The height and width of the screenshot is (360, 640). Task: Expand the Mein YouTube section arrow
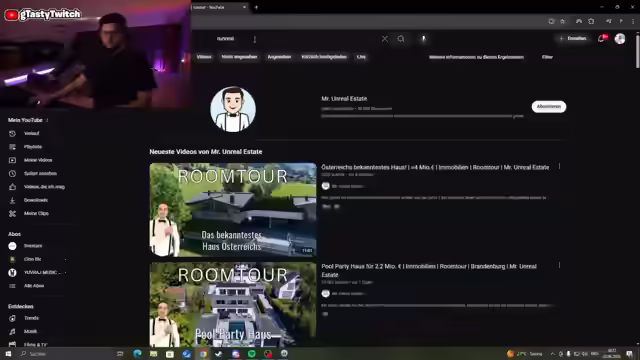[47, 120]
